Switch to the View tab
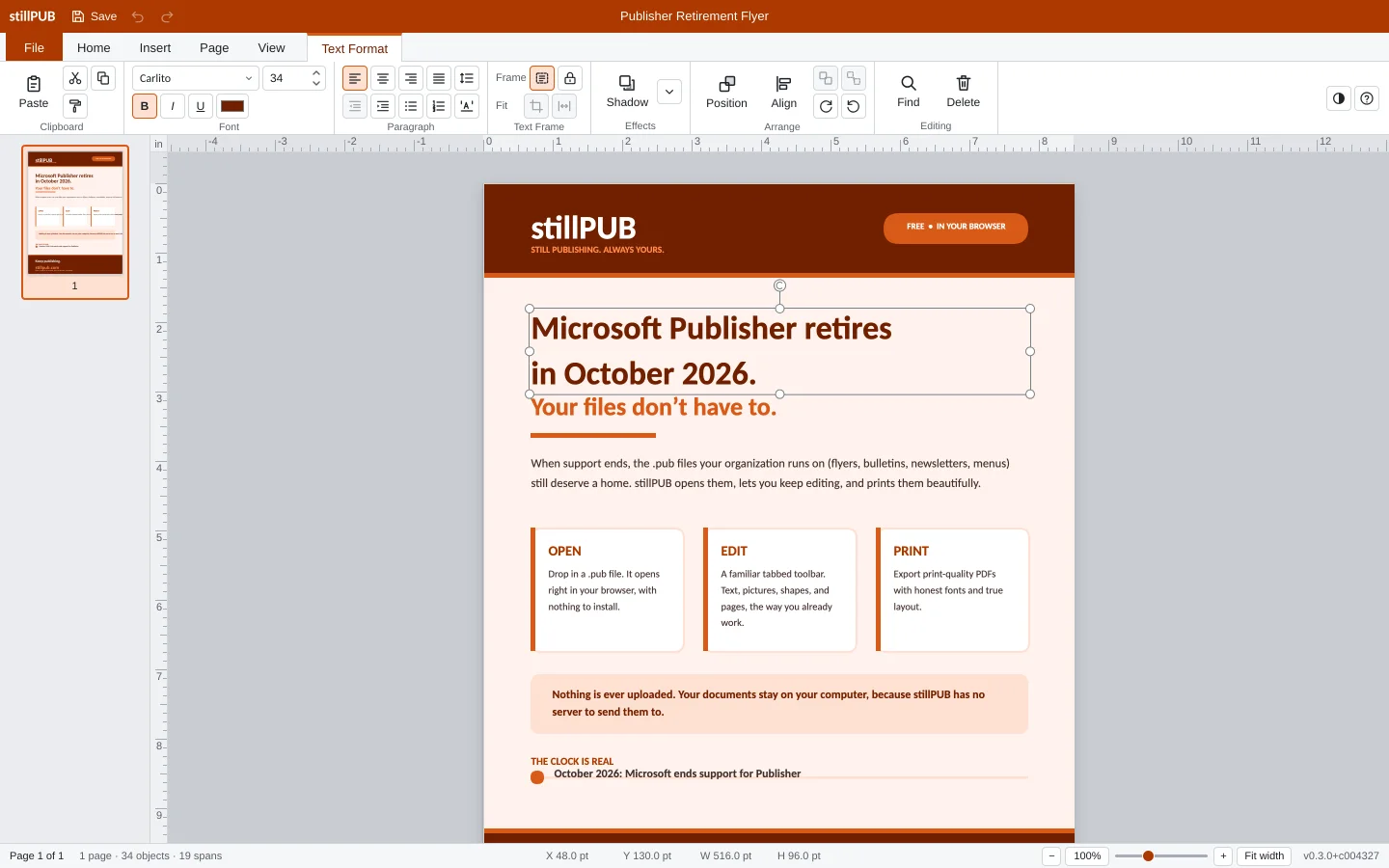 271,47
